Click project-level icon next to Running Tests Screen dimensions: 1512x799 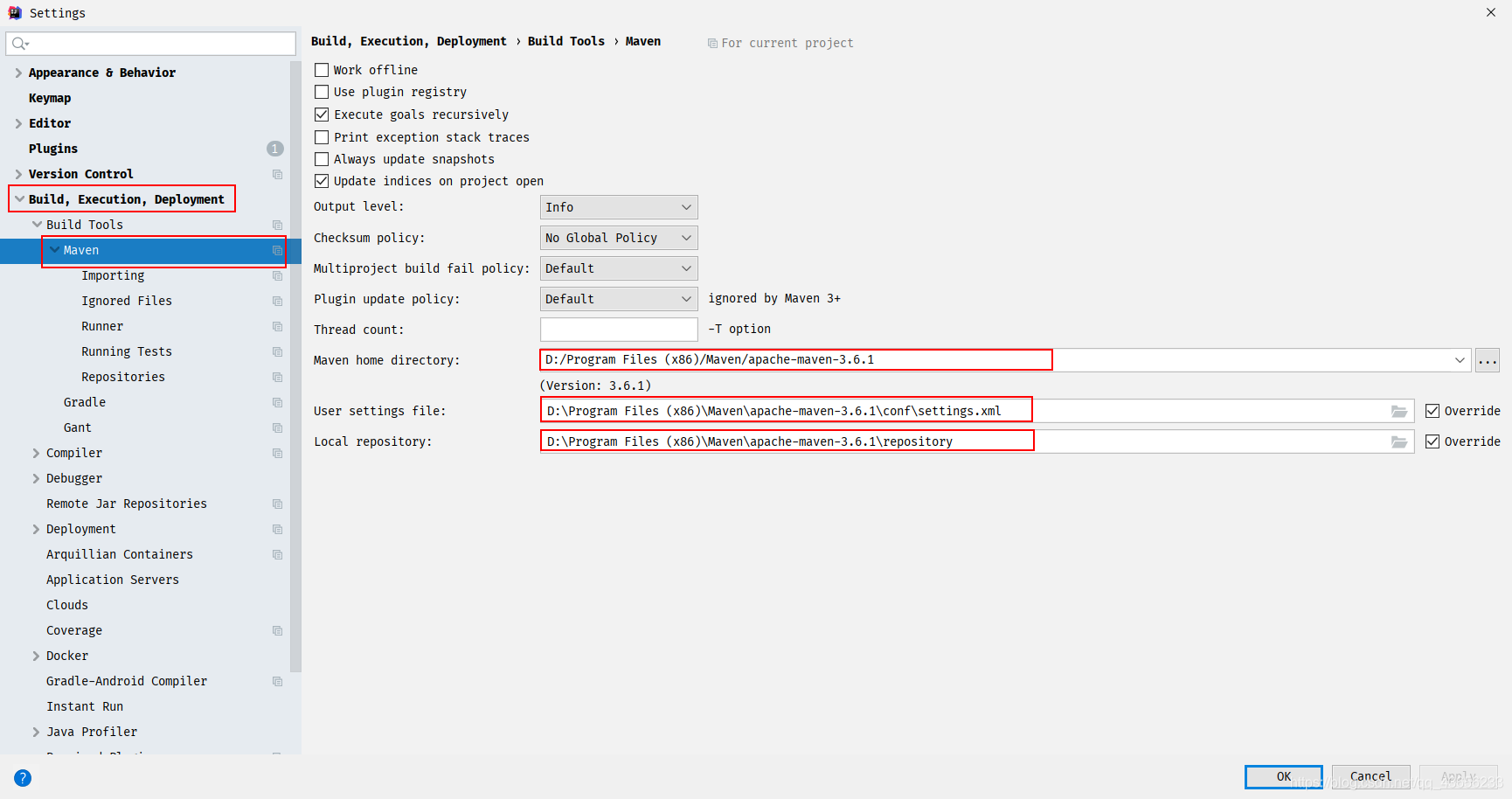pos(277,351)
